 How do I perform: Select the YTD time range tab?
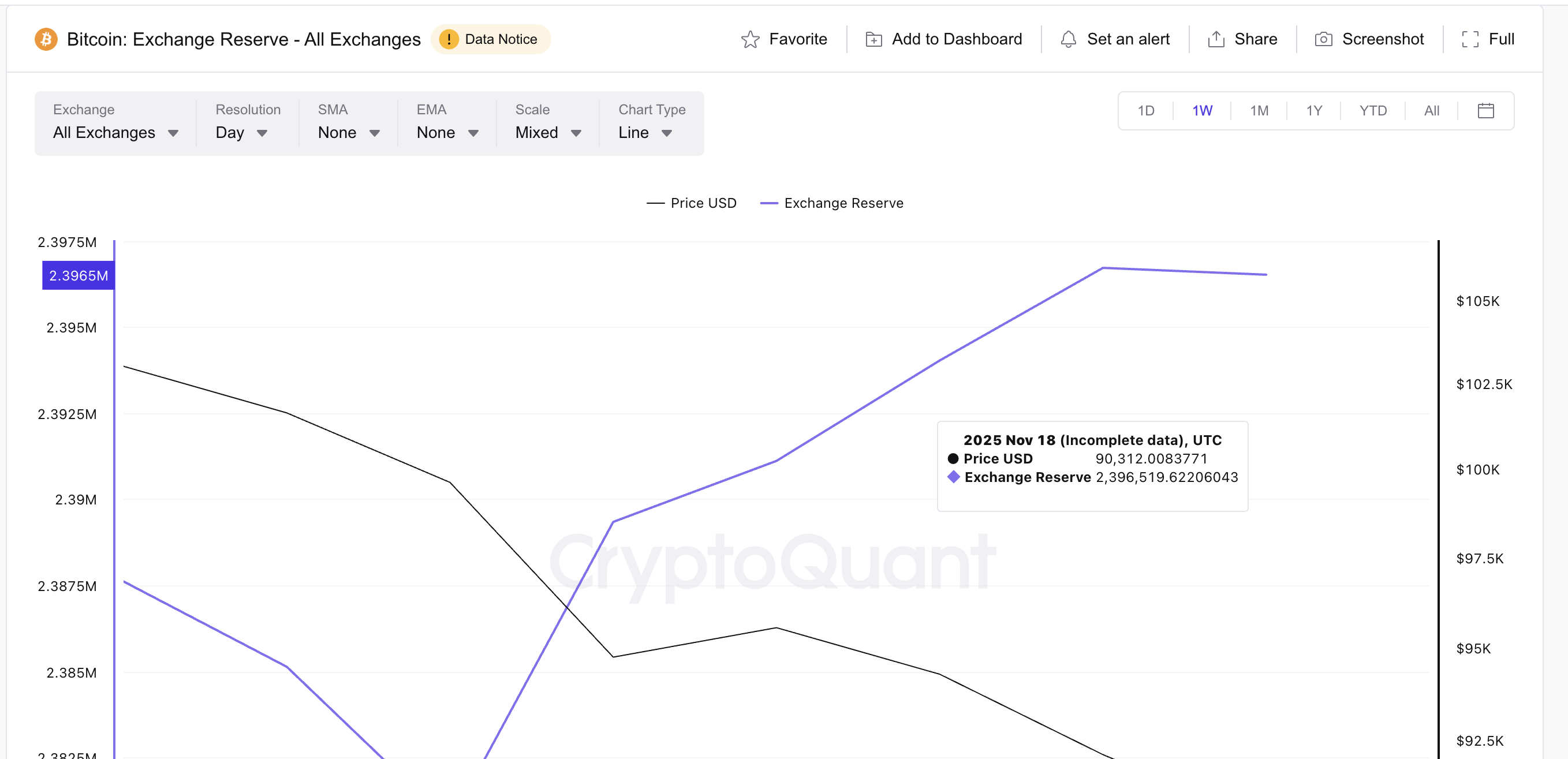pos(1373,111)
